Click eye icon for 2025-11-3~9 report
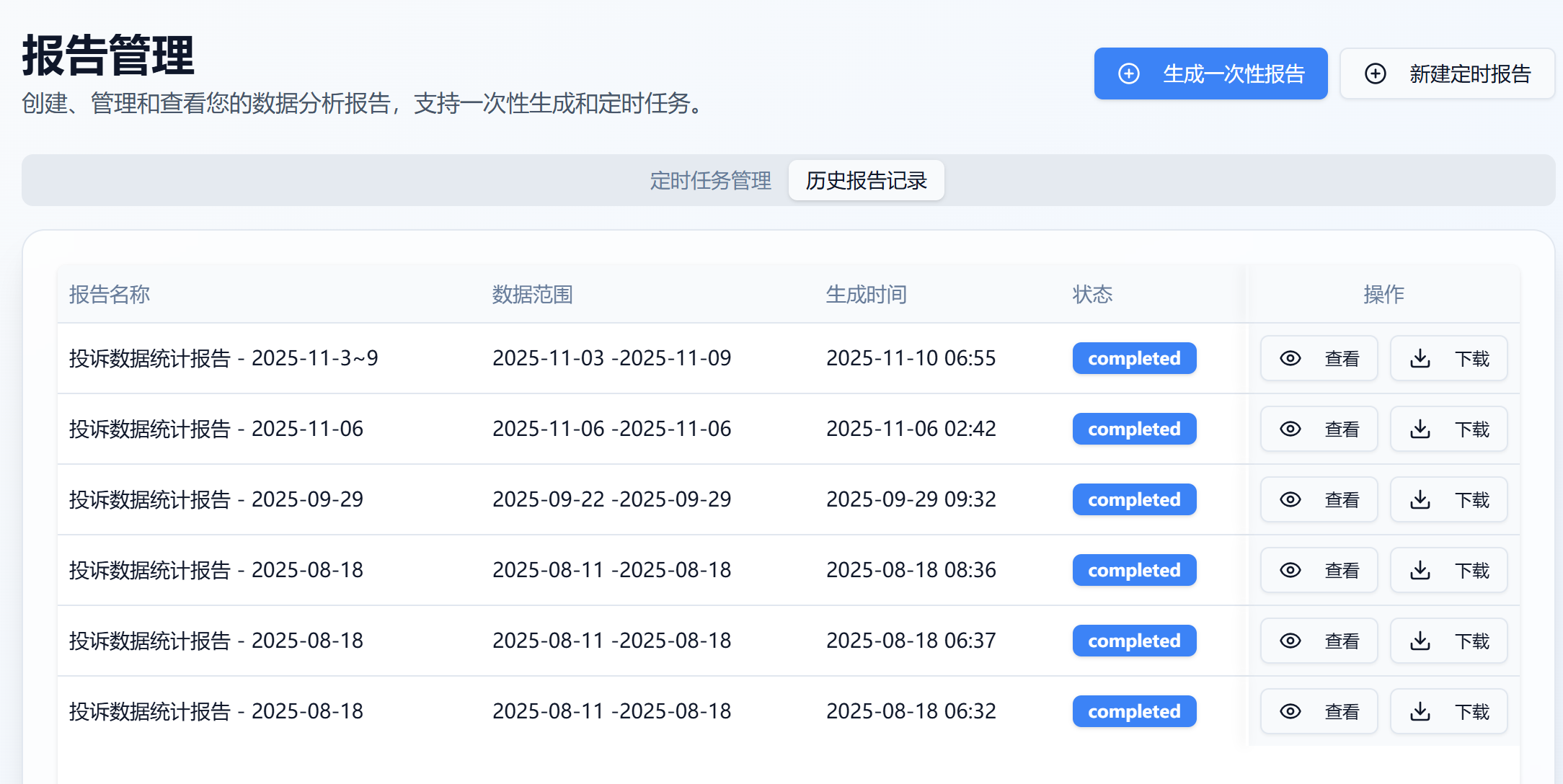 point(1290,358)
